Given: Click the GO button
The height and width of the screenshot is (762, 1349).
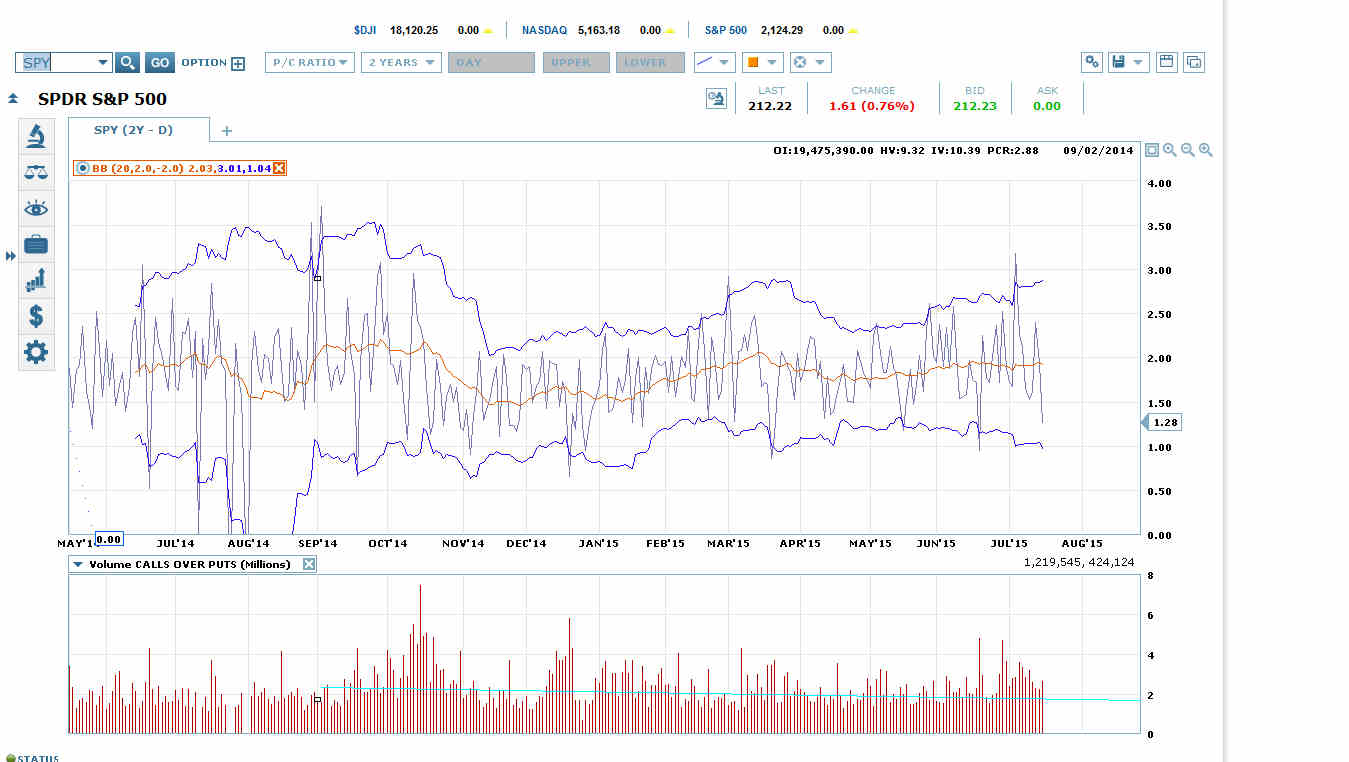Looking at the screenshot, I should point(160,62).
